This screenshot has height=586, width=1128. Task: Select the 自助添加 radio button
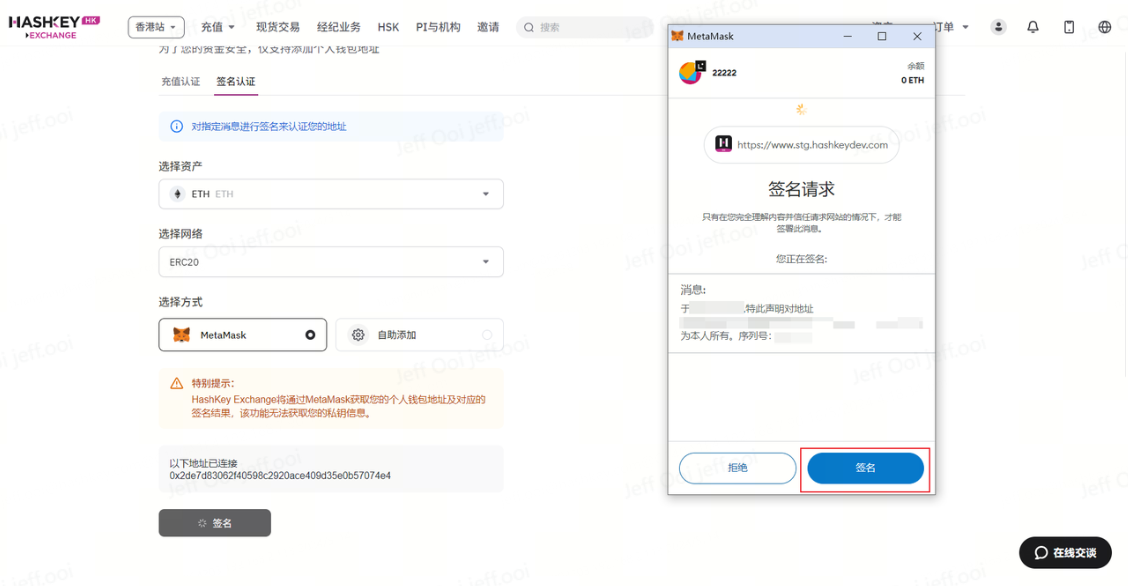pos(487,335)
